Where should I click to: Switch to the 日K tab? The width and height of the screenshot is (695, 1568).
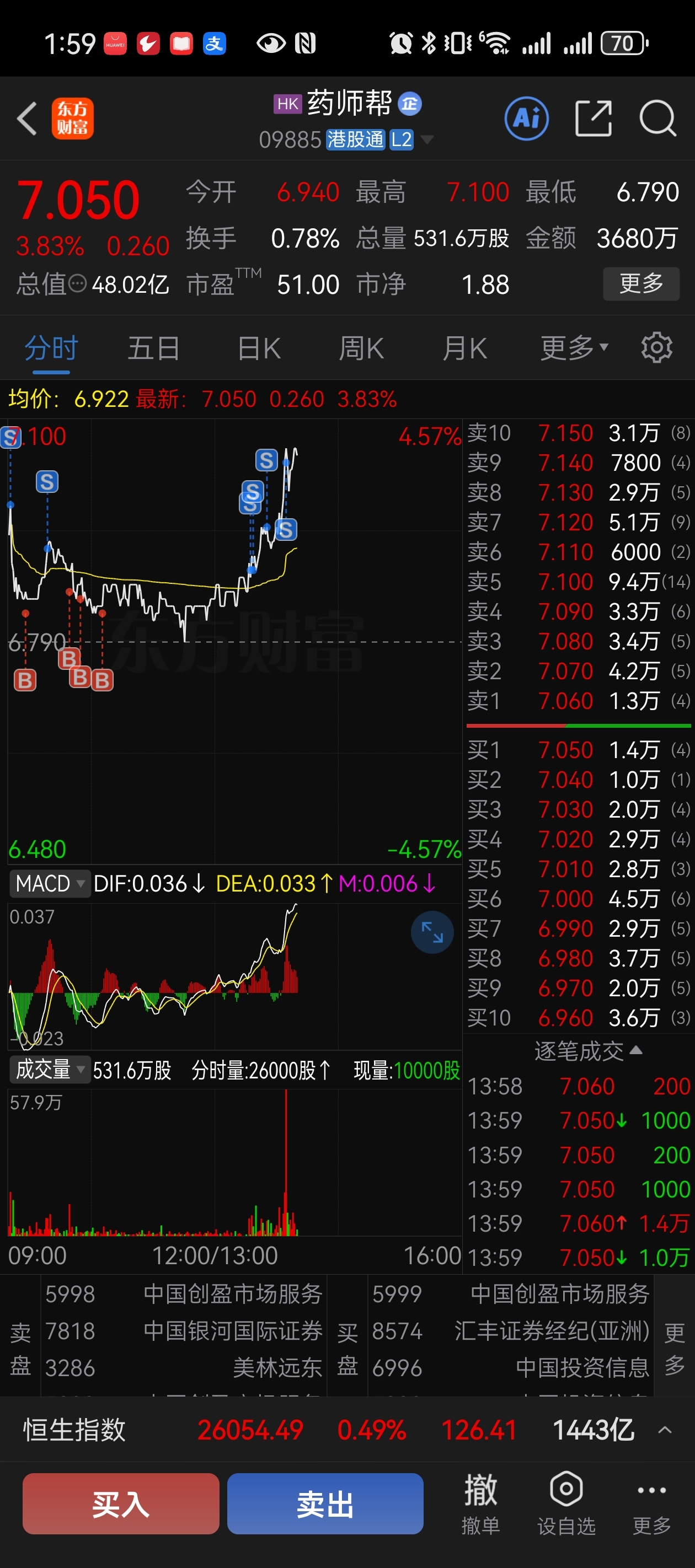click(x=259, y=349)
